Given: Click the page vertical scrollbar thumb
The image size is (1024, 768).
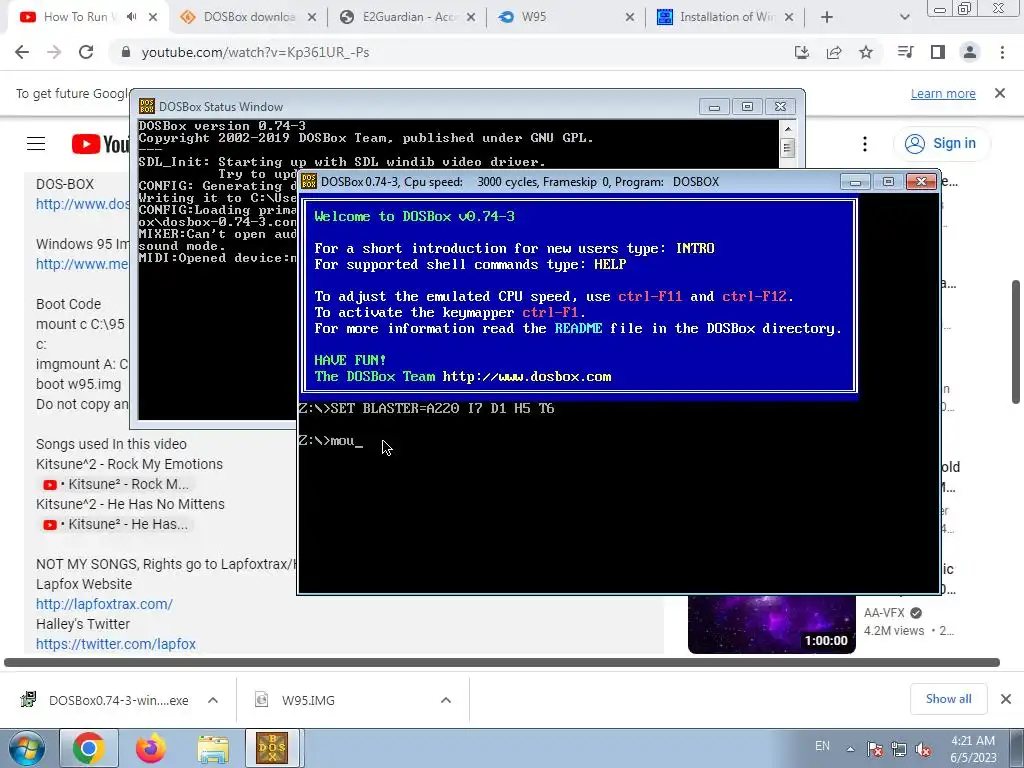Looking at the screenshot, I should (x=1016, y=342).
